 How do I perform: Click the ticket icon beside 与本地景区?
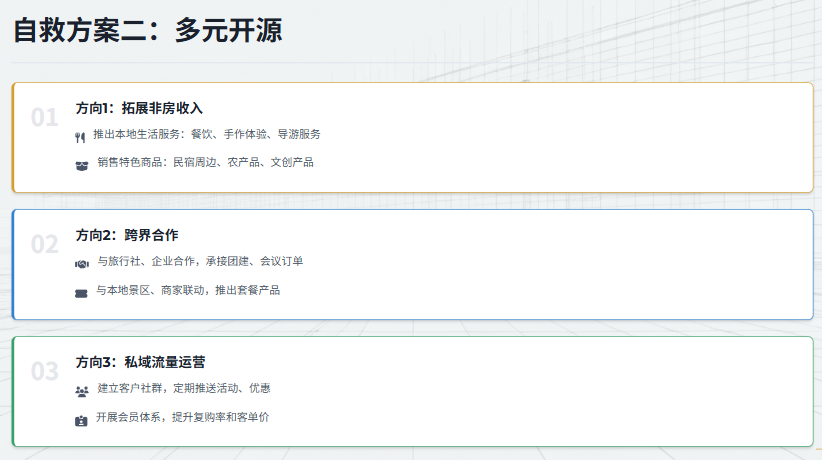(82, 292)
